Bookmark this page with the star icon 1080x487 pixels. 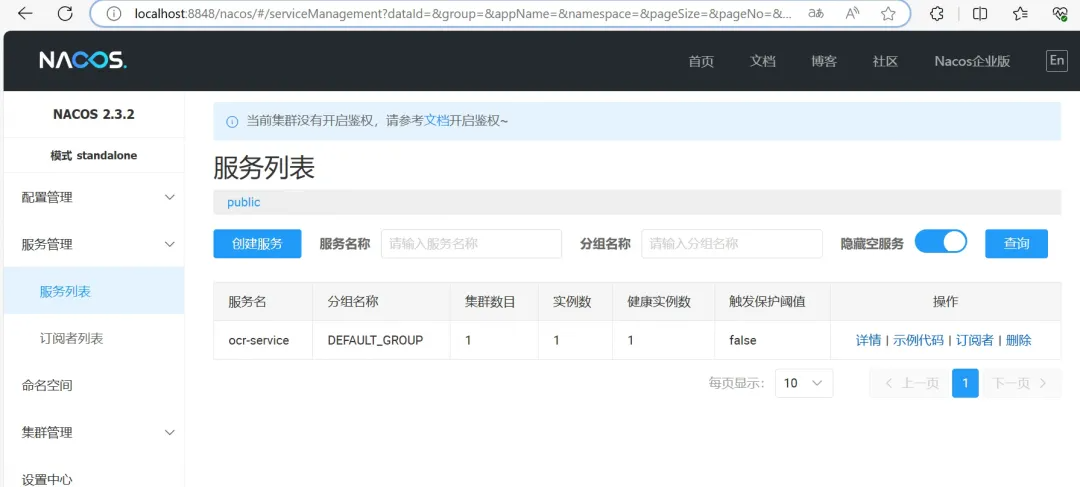[x=889, y=13]
